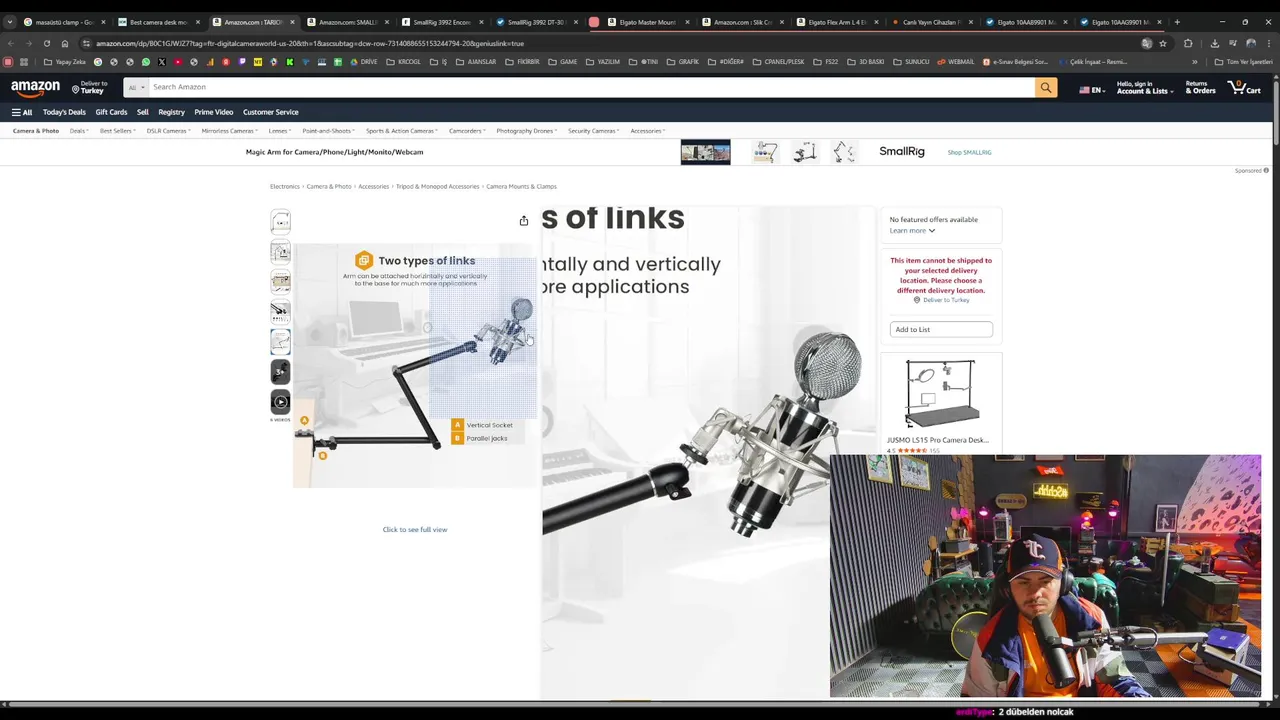The image size is (1280, 720).
Task: Select the first product image thumbnail
Action: point(280,222)
